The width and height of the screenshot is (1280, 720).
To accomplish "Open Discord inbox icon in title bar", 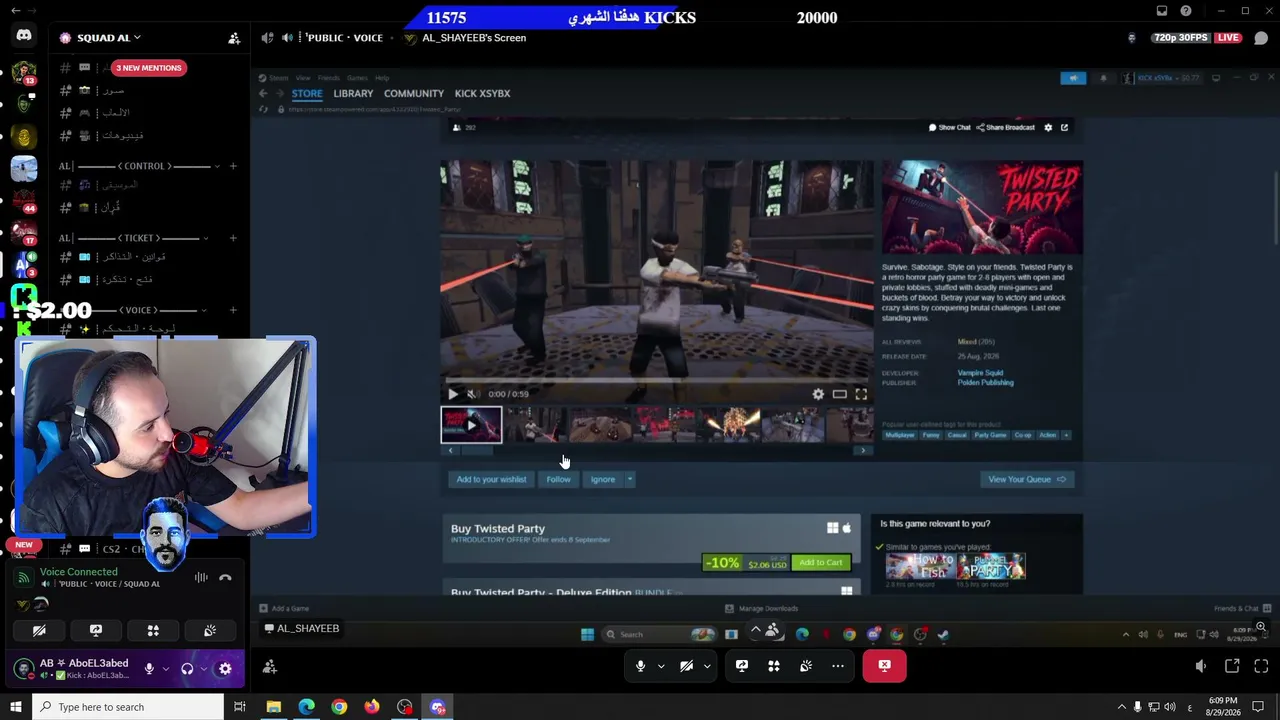I will click(1162, 11).
